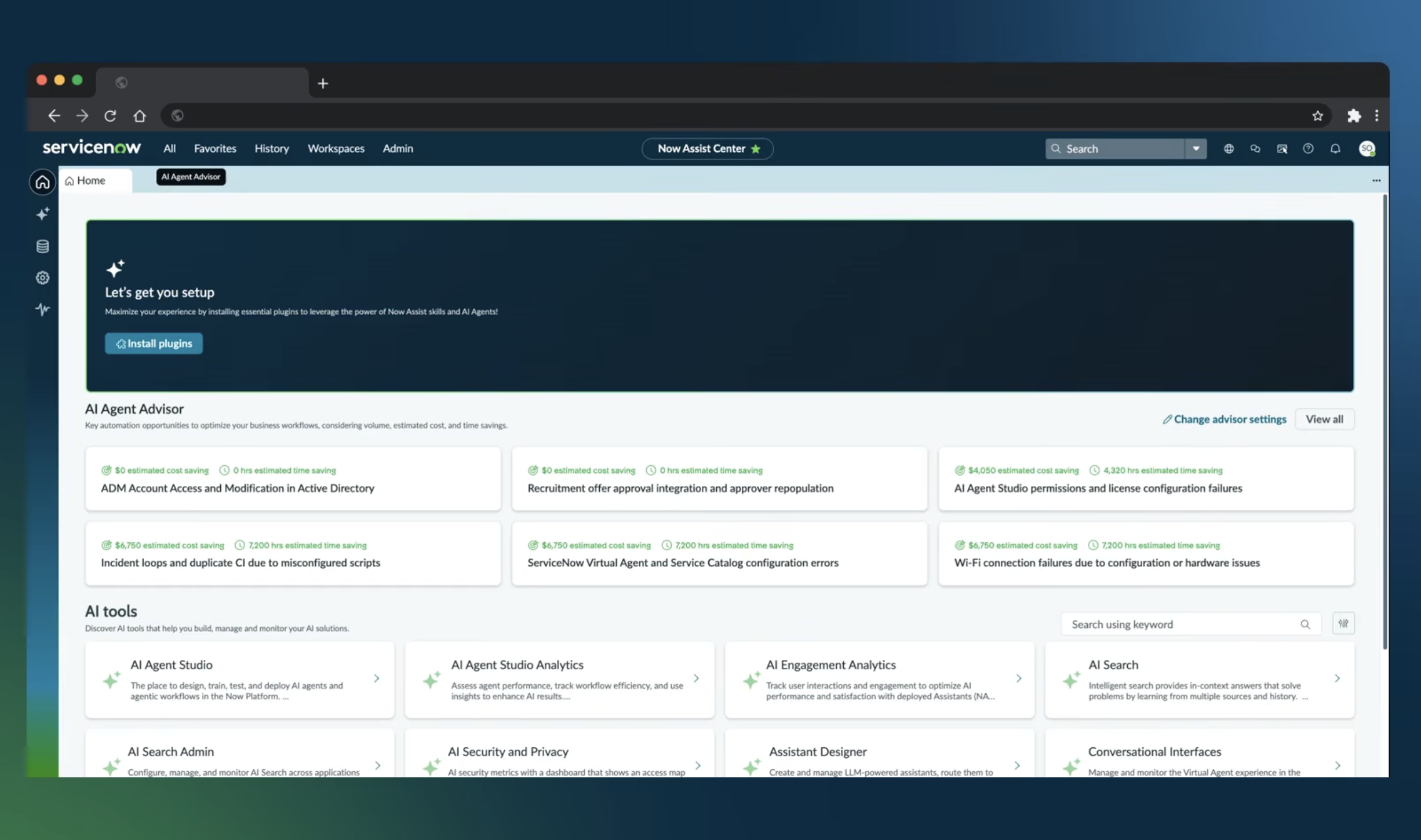Screen dimensions: 1421x840
Task: Click the magnifier in AI tools keyword search
Action: 1305,624
